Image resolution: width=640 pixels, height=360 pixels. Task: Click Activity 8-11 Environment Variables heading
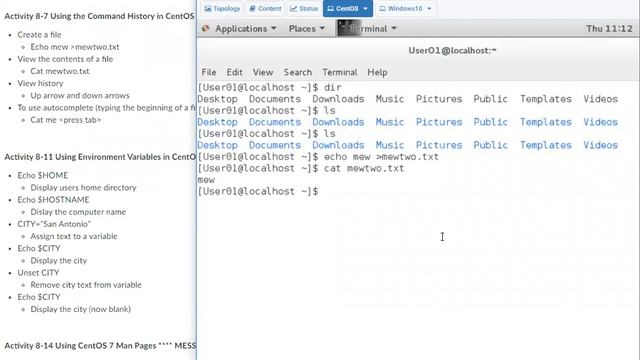(x=100, y=157)
